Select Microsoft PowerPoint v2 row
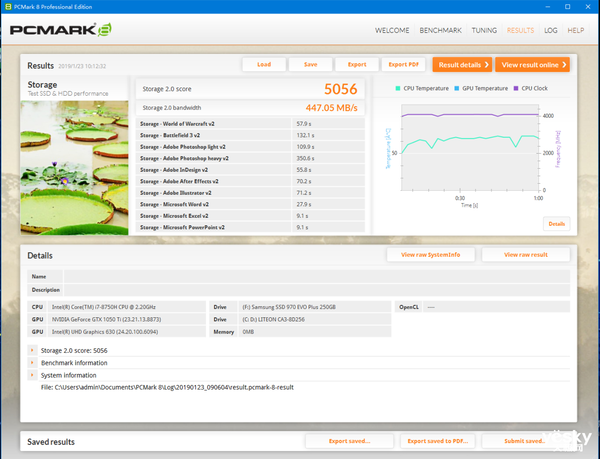 (x=250, y=227)
